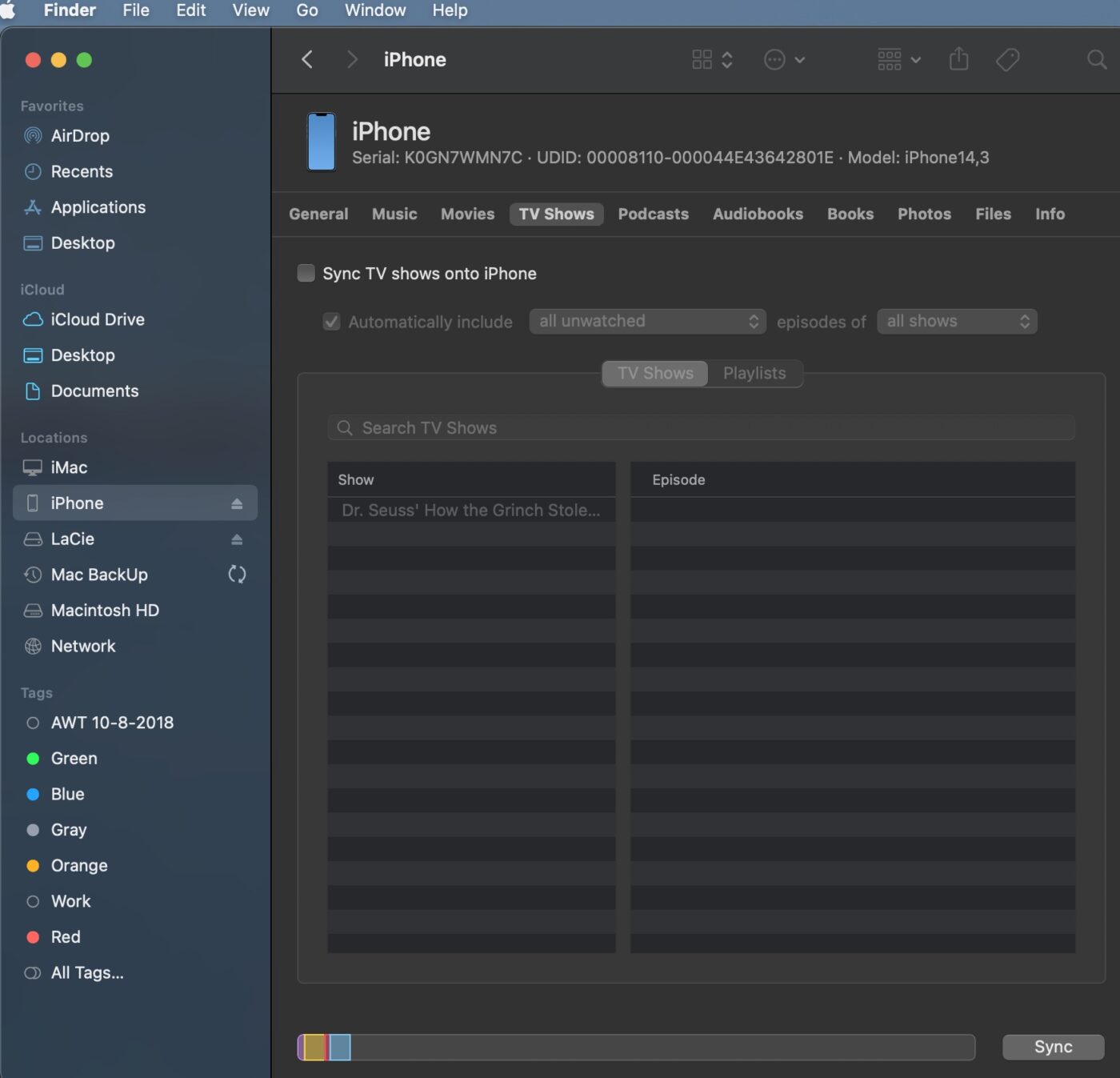Click the Episode column header
The height and width of the screenshot is (1078, 1120).
pyautogui.click(x=853, y=479)
